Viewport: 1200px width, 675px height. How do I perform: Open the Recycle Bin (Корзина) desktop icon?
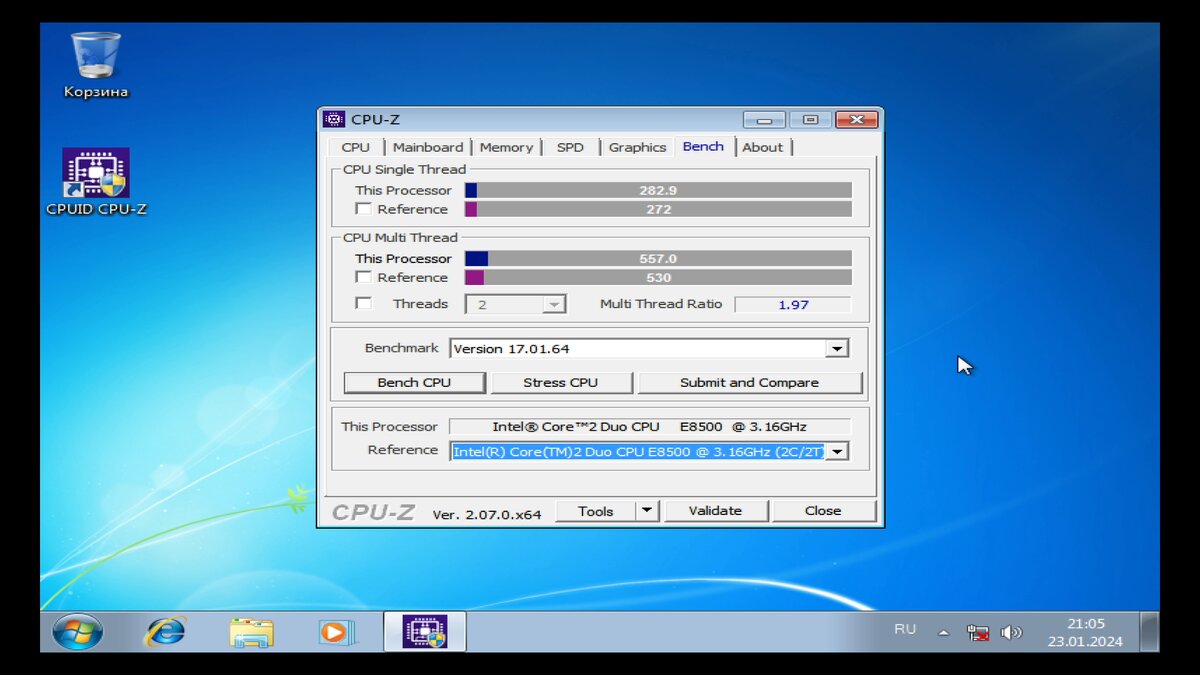click(x=96, y=65)
